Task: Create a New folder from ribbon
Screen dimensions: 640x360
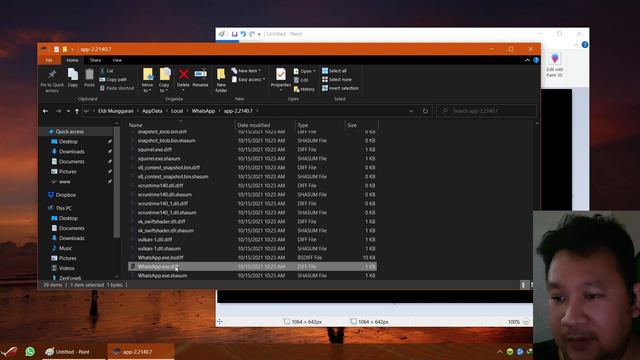Action: pyautogui.click(x=221, y=80)
